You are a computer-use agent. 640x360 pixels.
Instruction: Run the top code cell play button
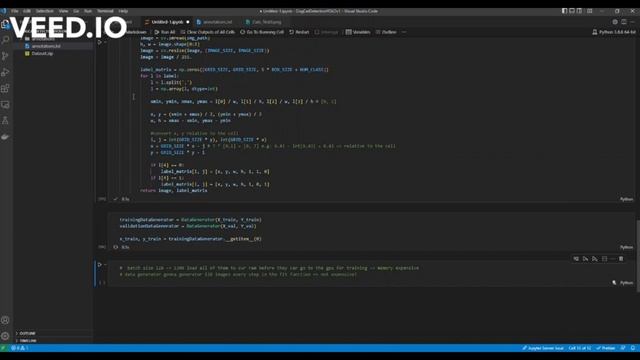pyautogui.click(x=99, y=42)
